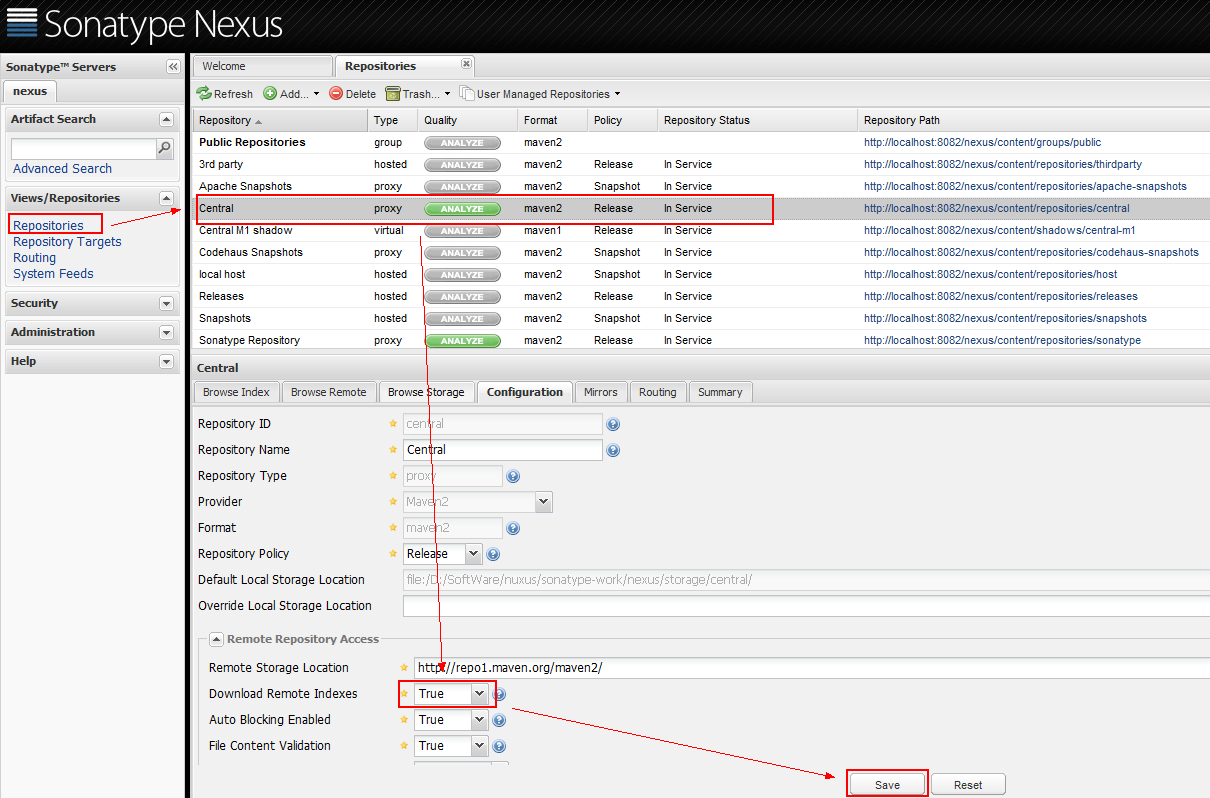Reset the repository configuration form

968,785
